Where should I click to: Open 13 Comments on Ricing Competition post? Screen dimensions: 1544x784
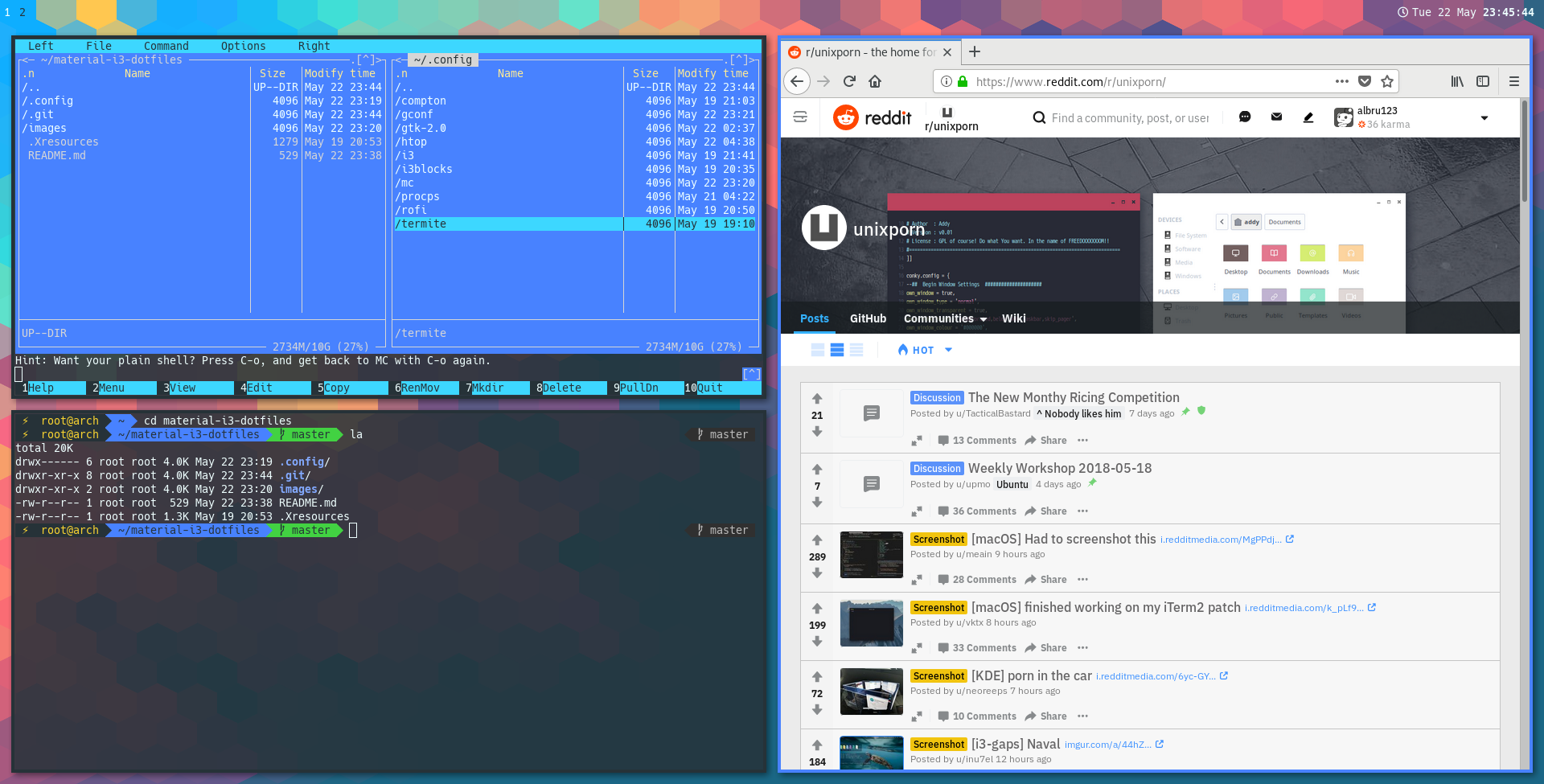[977, 441]
